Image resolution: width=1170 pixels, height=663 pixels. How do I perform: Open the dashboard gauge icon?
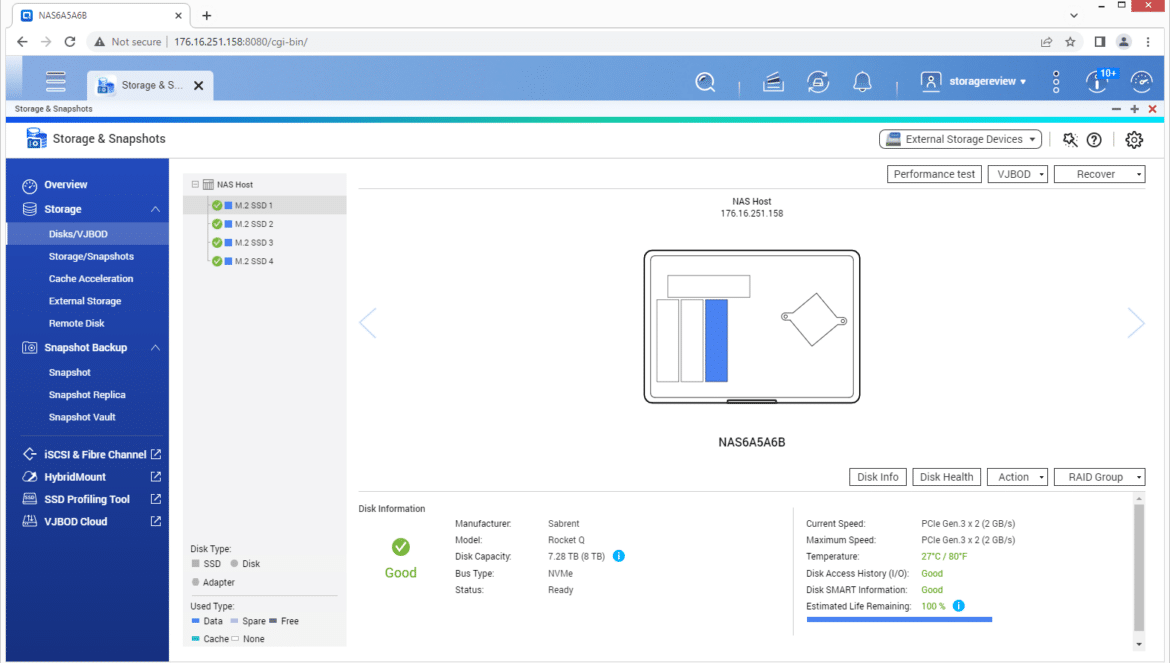coord(1142,81)
